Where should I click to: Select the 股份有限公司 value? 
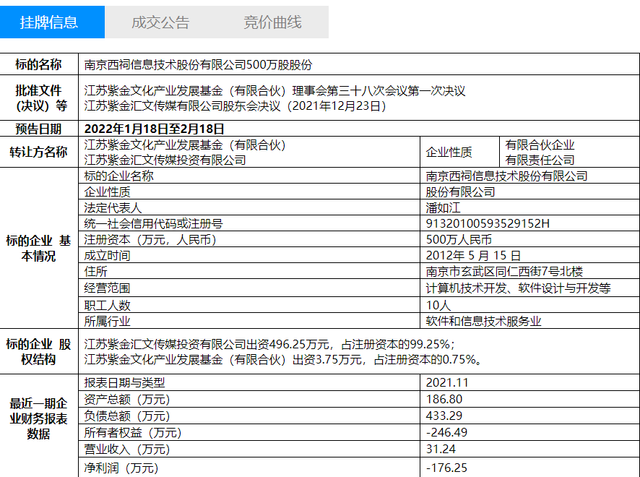[x=460, y=192]
